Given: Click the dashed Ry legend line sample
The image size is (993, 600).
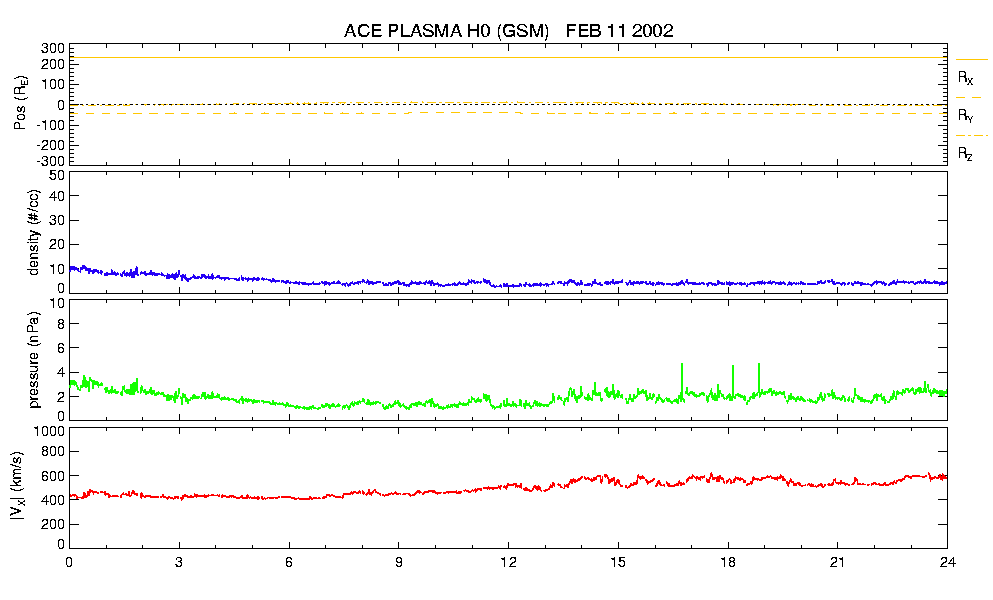Looking at the screenshot, I should [968, 98].
